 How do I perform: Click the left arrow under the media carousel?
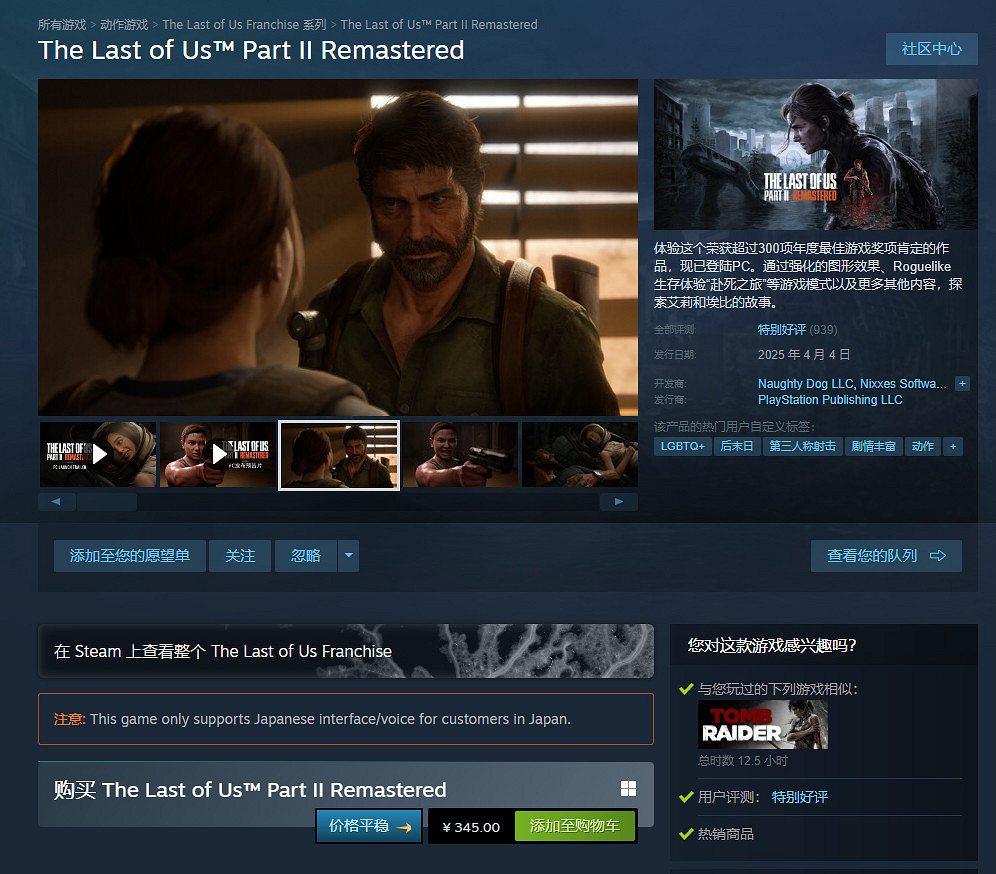(57, 500)
